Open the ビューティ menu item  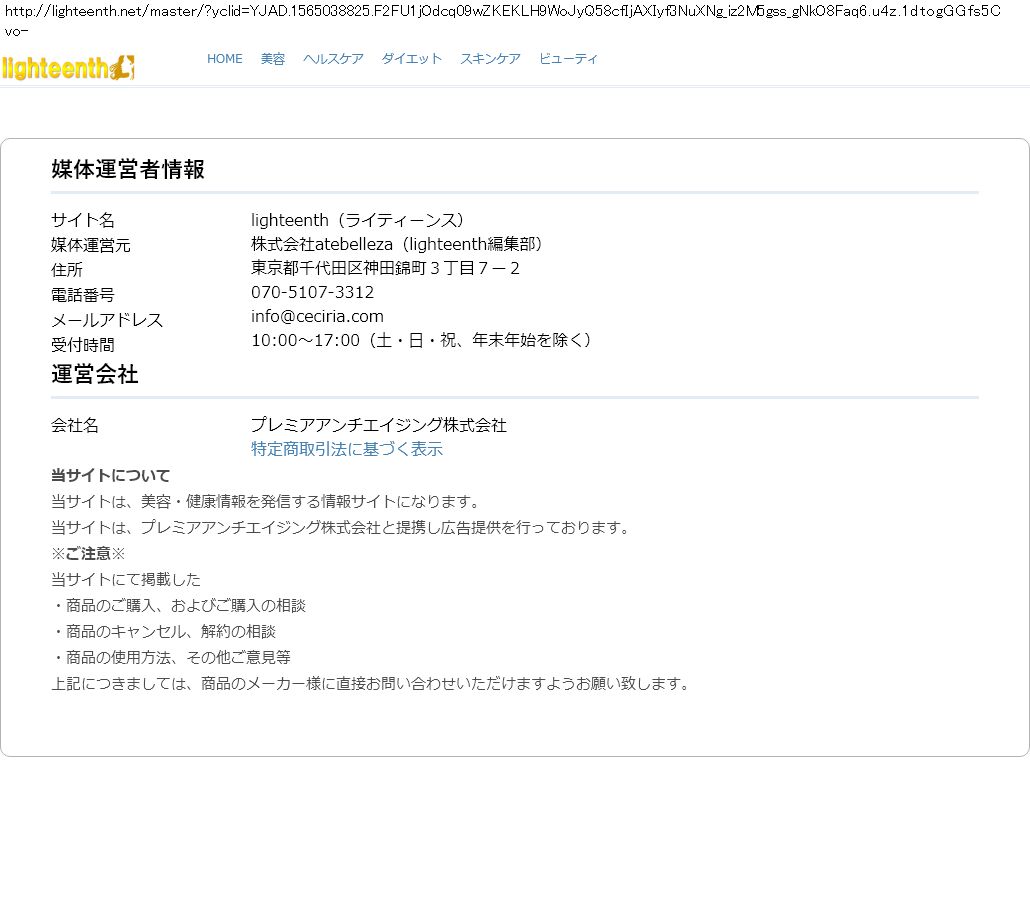point(568,59)
